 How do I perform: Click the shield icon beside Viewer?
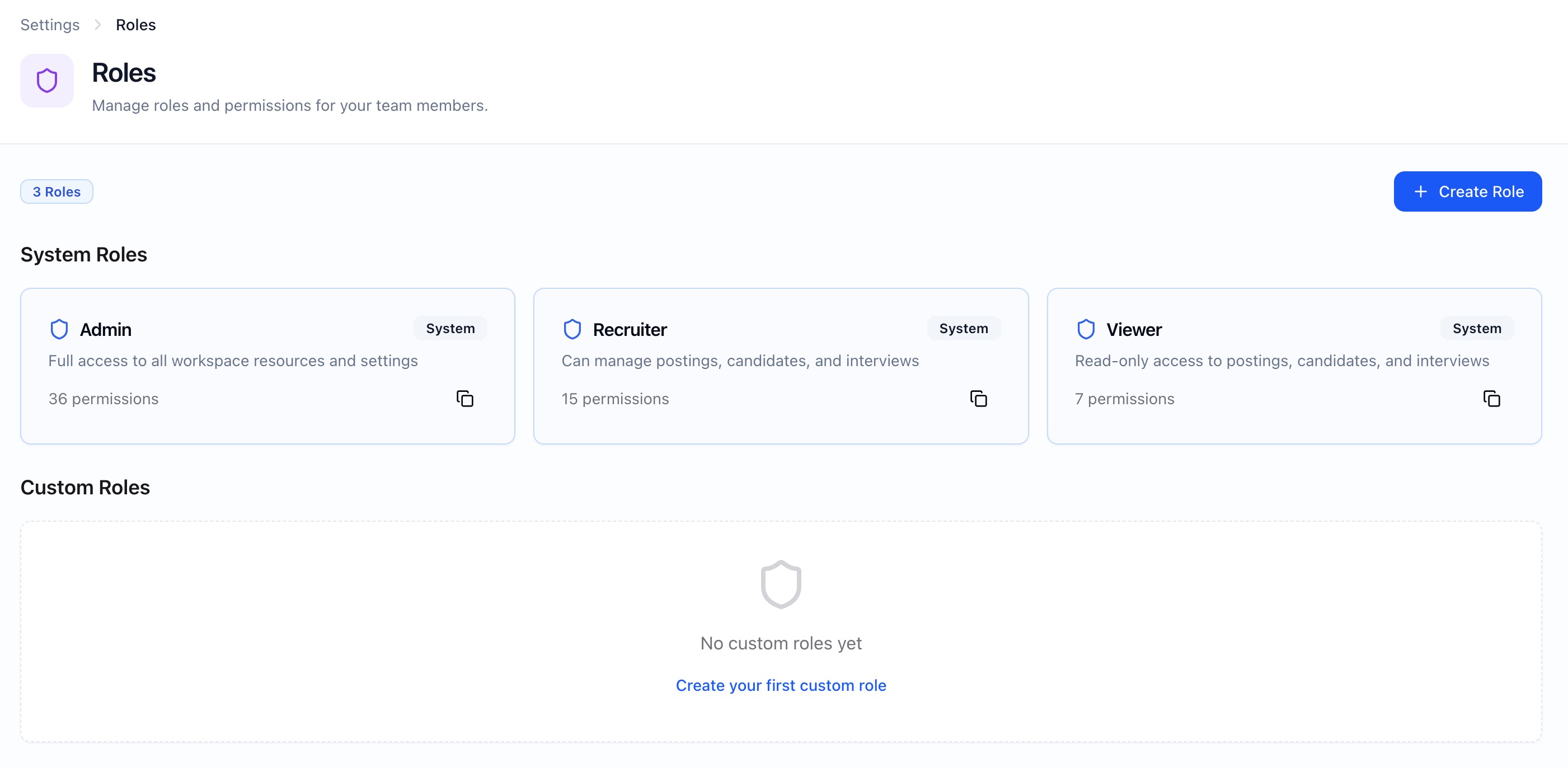click(1085, 329)
